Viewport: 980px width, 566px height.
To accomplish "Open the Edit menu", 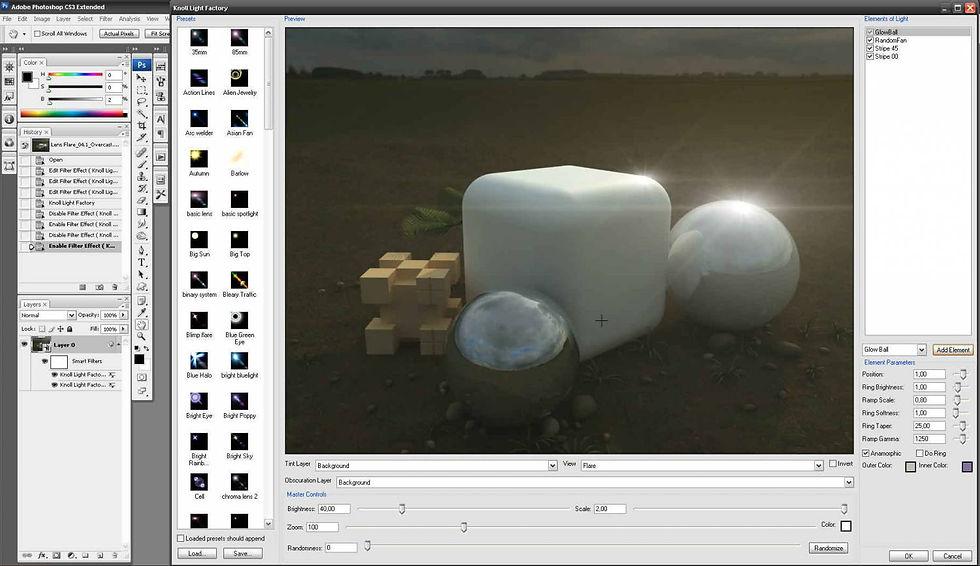I will click(22, 19).
